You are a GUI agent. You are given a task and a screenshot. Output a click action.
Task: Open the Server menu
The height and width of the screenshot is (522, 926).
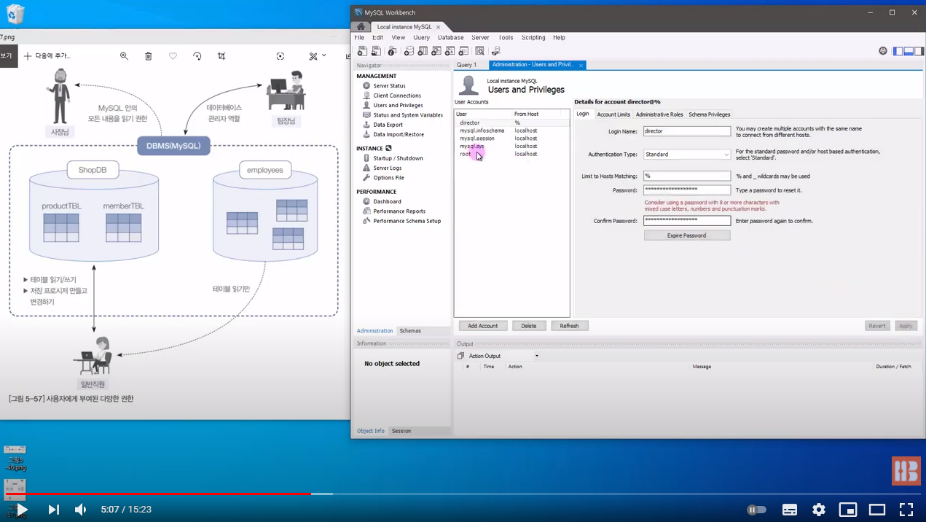[x=480, y=37]
